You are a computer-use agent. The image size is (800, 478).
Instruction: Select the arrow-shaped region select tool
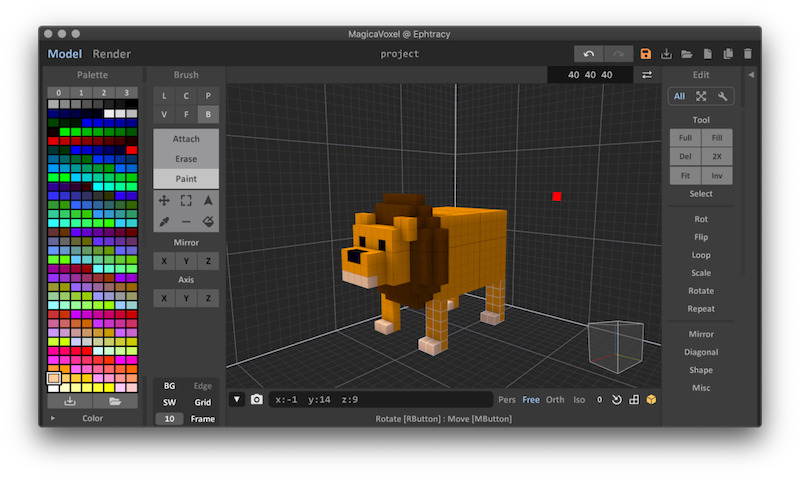click(208, 200)
